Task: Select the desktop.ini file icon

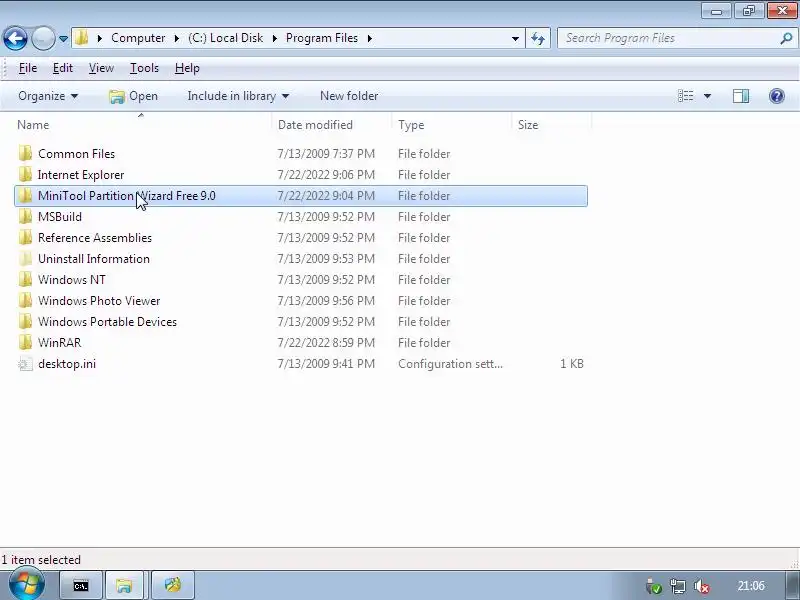Action: coord(25,364)
